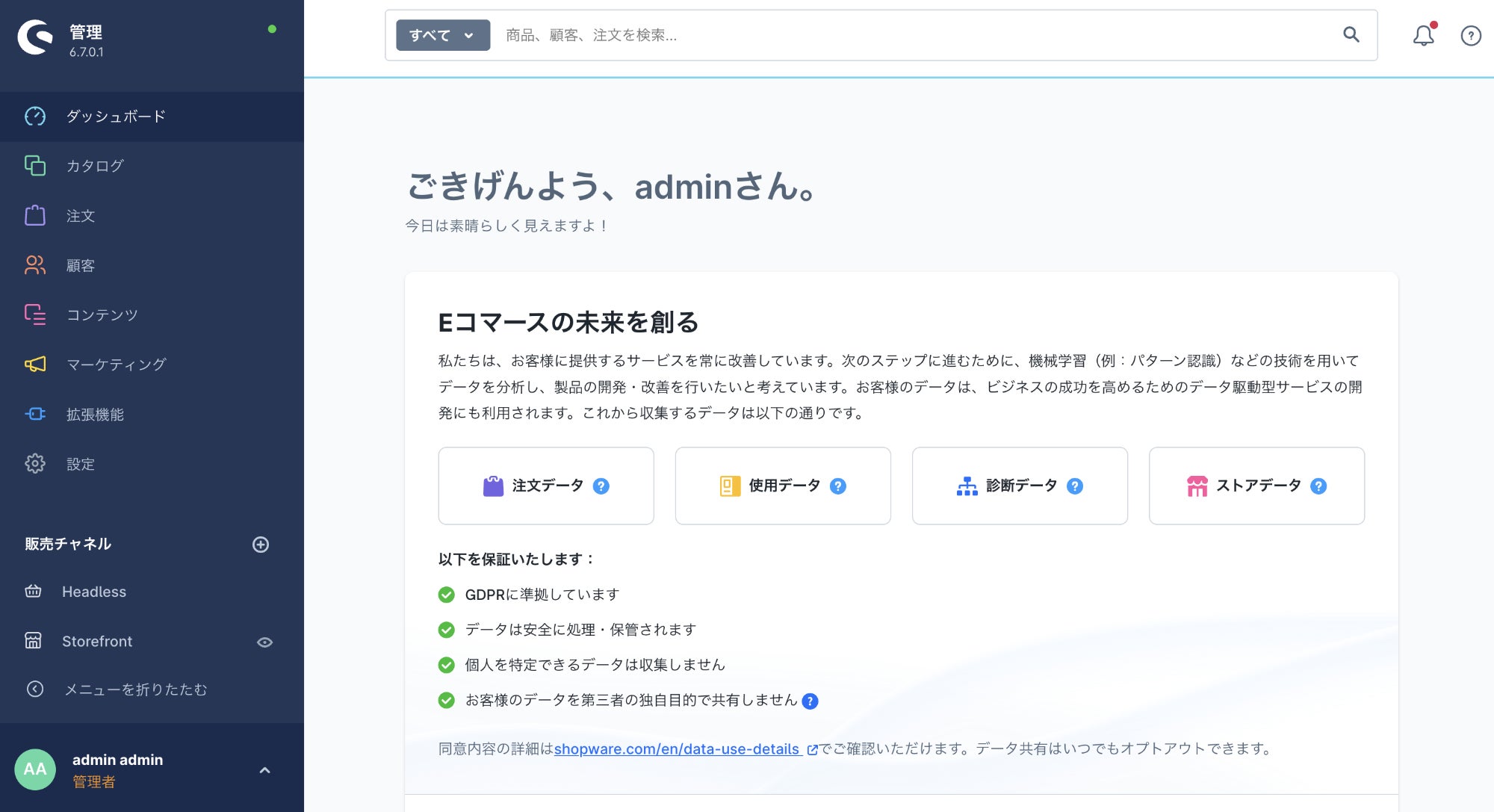Open the カタログ menu in sidebar
Screen dimensions: 1494x812
(x=95, y=166)
